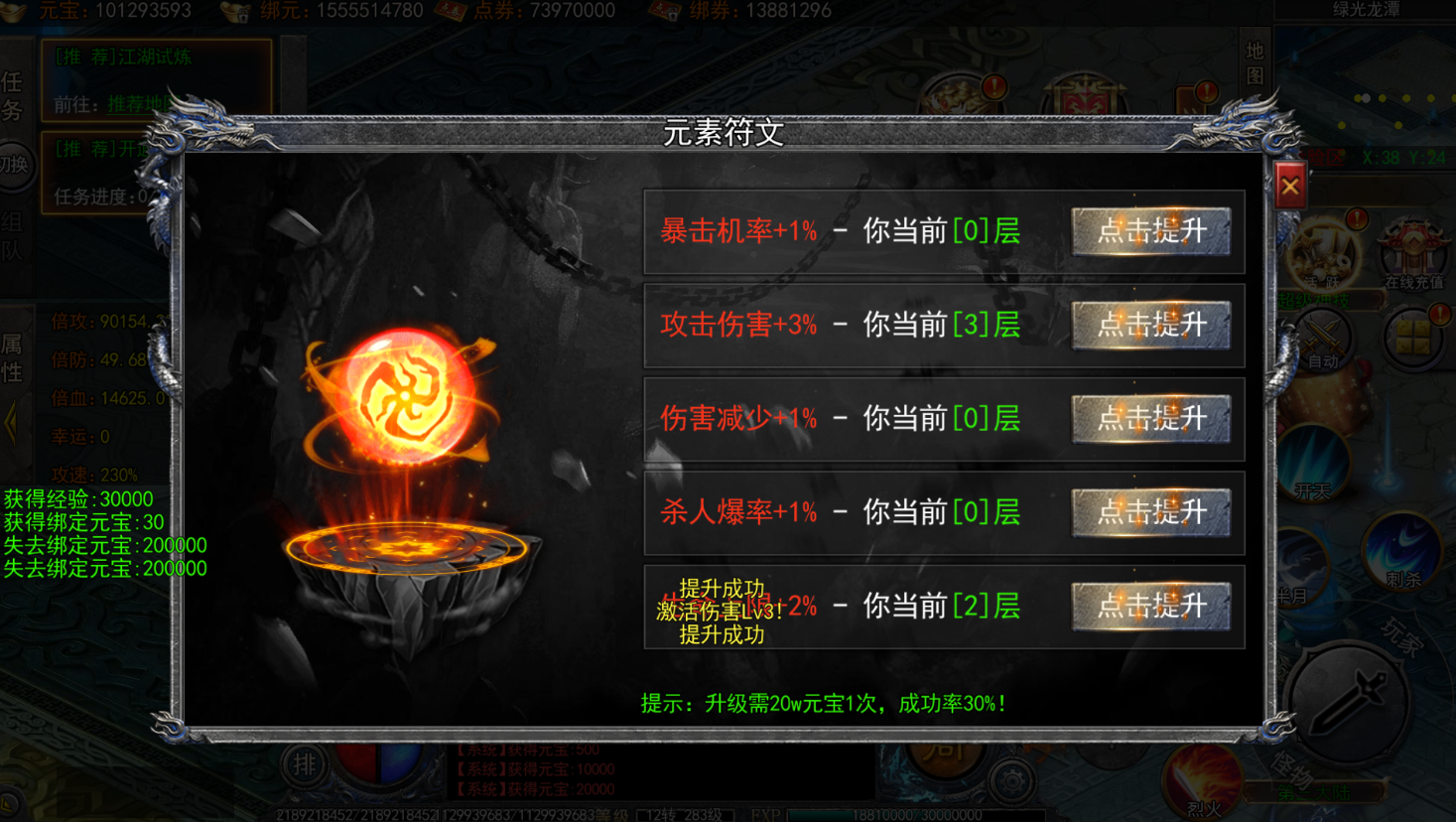Open the 排 ranking round button
Viewport: 1456px width, 822px height.
305,764
